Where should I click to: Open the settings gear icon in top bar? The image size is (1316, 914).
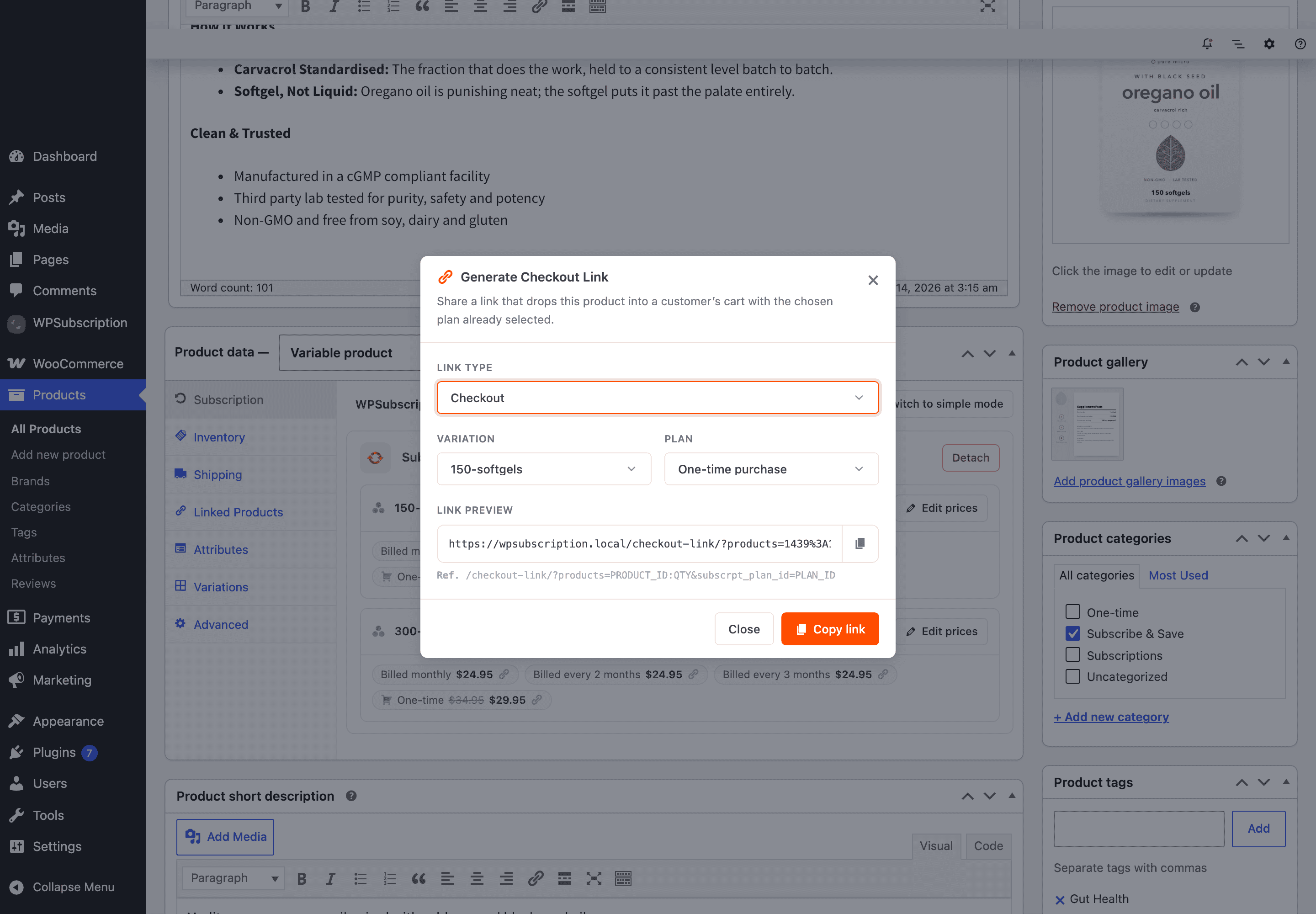[x=1269, y=43]
